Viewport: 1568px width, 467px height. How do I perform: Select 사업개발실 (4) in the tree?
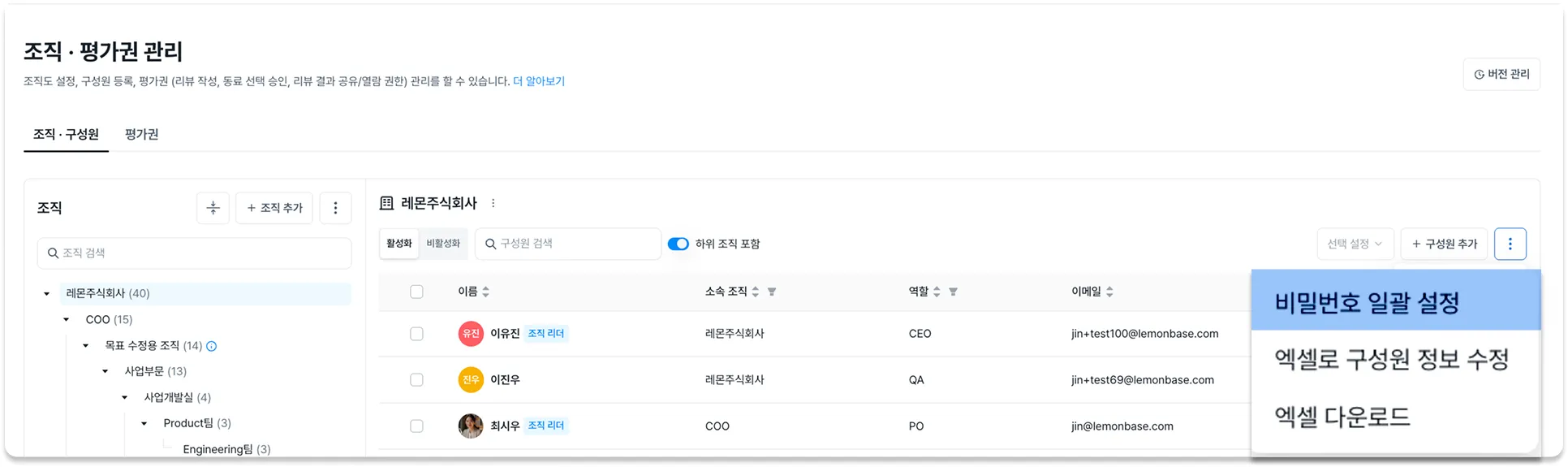[177, 397]
